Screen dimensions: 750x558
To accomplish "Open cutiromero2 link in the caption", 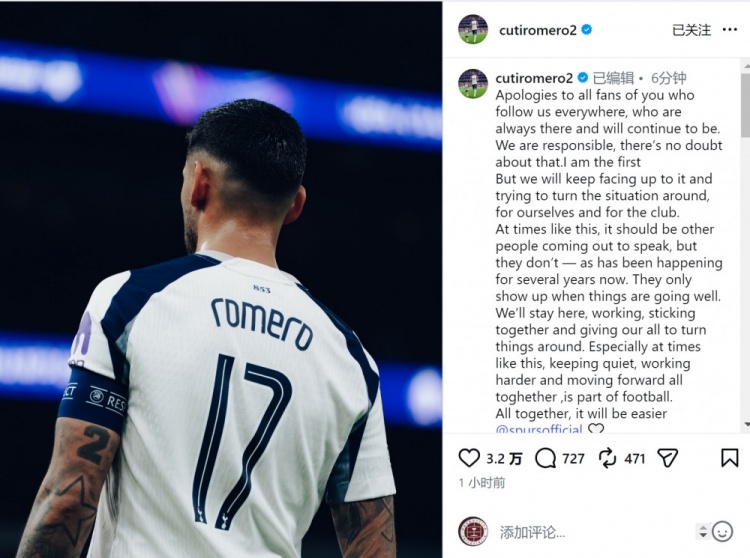I will [x=534, y=78].
